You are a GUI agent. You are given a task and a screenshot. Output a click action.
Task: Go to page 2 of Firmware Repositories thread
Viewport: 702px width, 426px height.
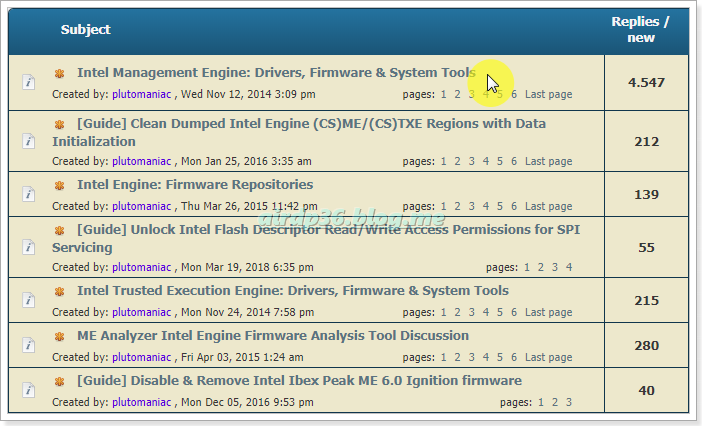(457, 206)
